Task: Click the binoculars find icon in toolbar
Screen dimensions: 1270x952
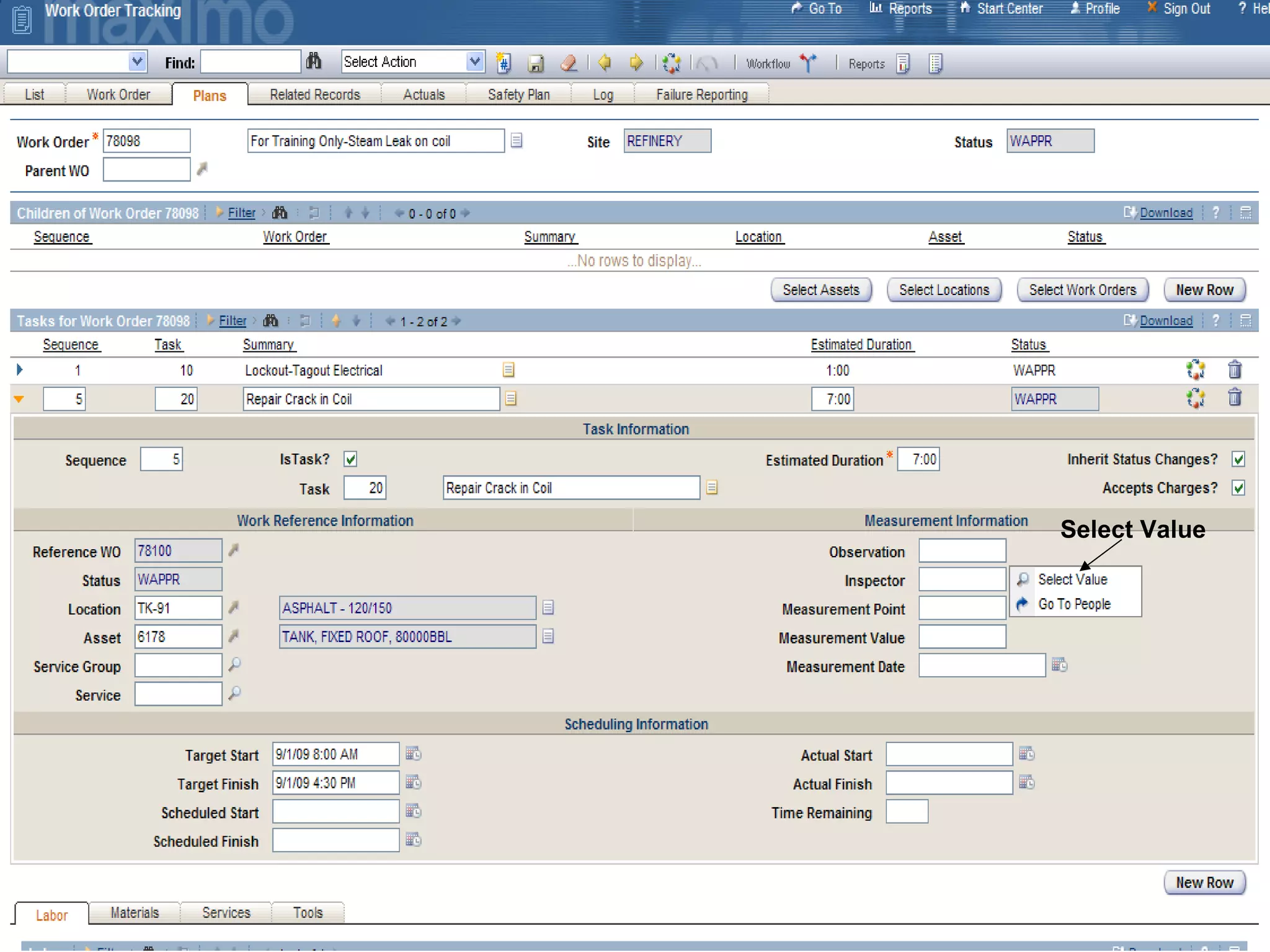Action: pyautogui.click(x=314, y=61)
